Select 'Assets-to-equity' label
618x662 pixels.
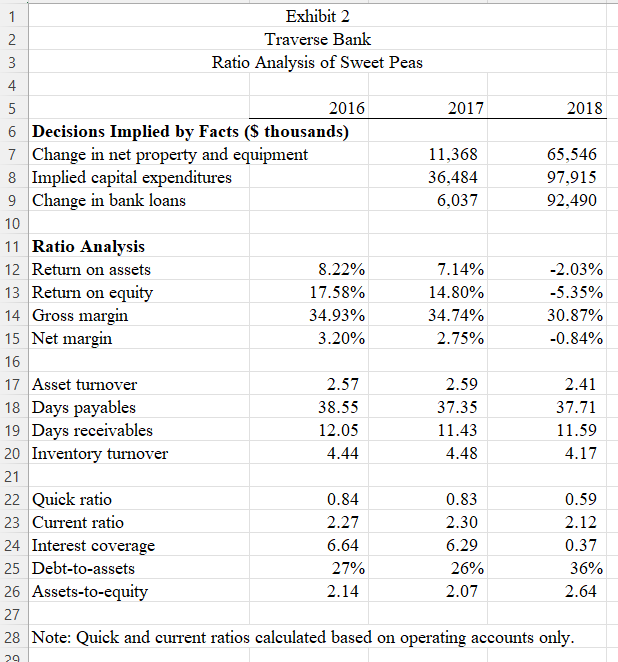coord(90,592)
